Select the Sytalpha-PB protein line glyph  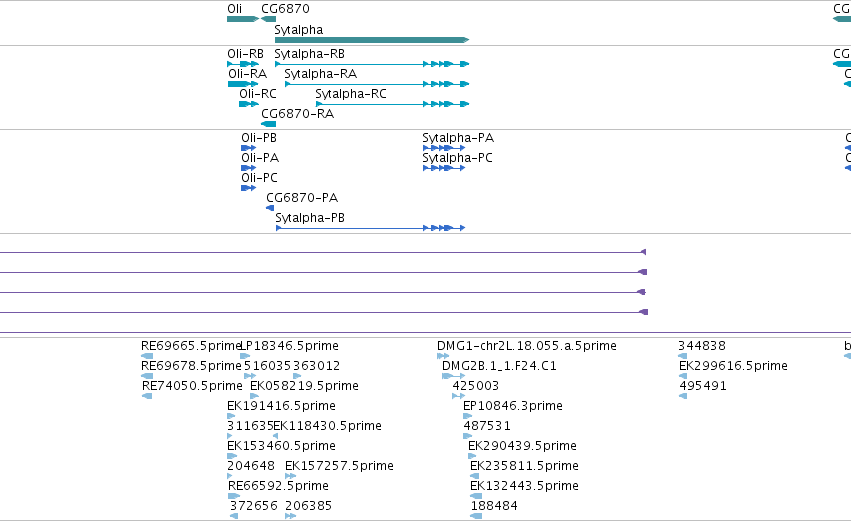click(371, 228)
